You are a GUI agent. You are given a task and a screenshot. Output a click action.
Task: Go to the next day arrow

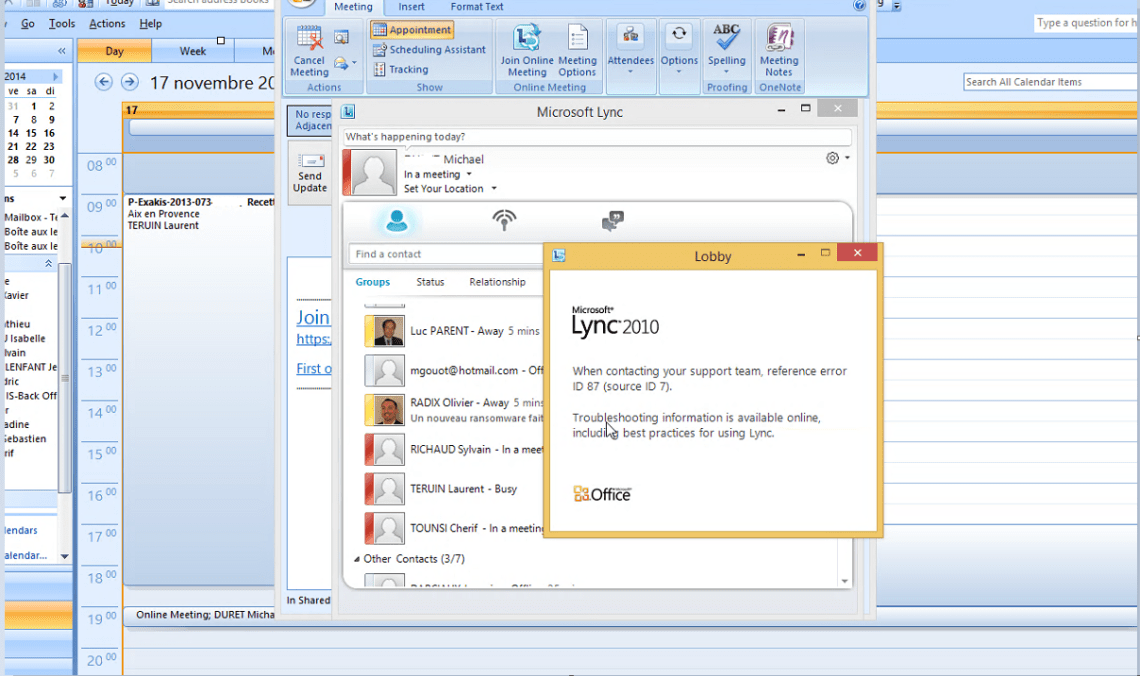(x=129, y=82)
